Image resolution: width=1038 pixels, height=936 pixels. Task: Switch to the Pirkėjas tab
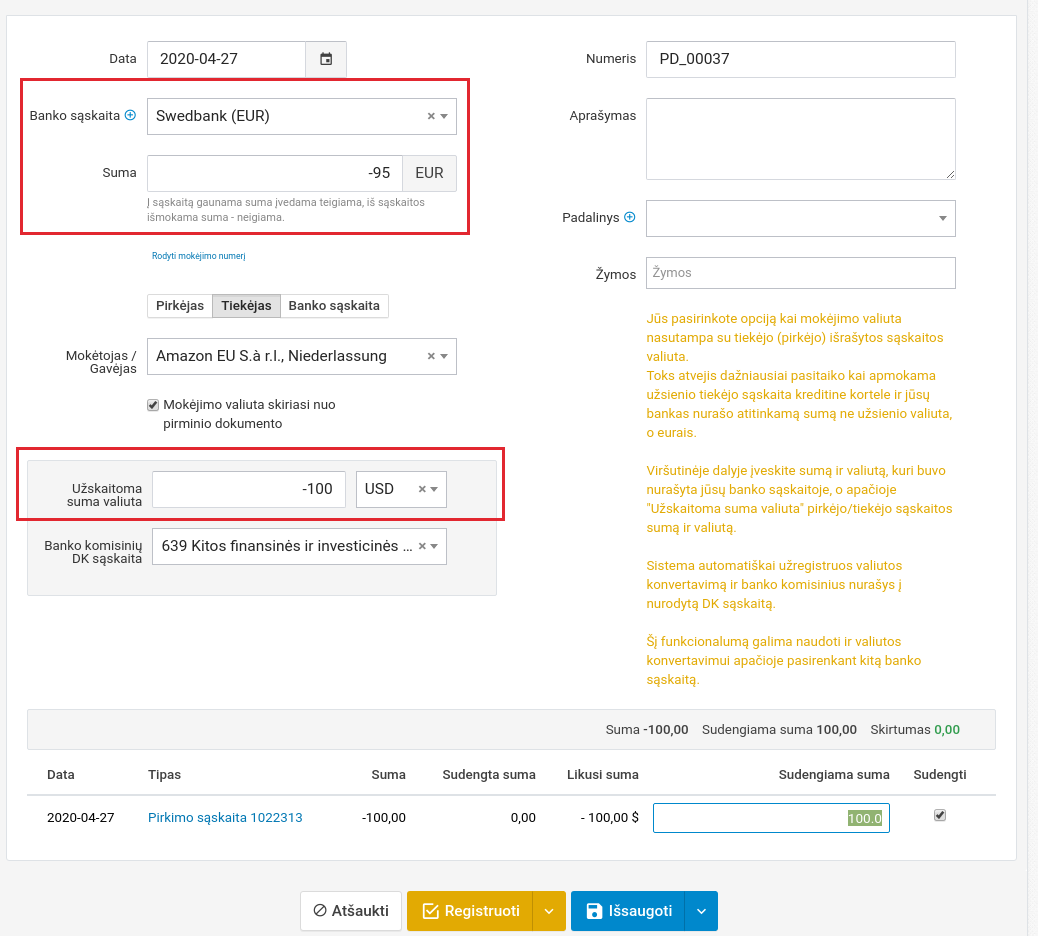click(x=180, y=306)
